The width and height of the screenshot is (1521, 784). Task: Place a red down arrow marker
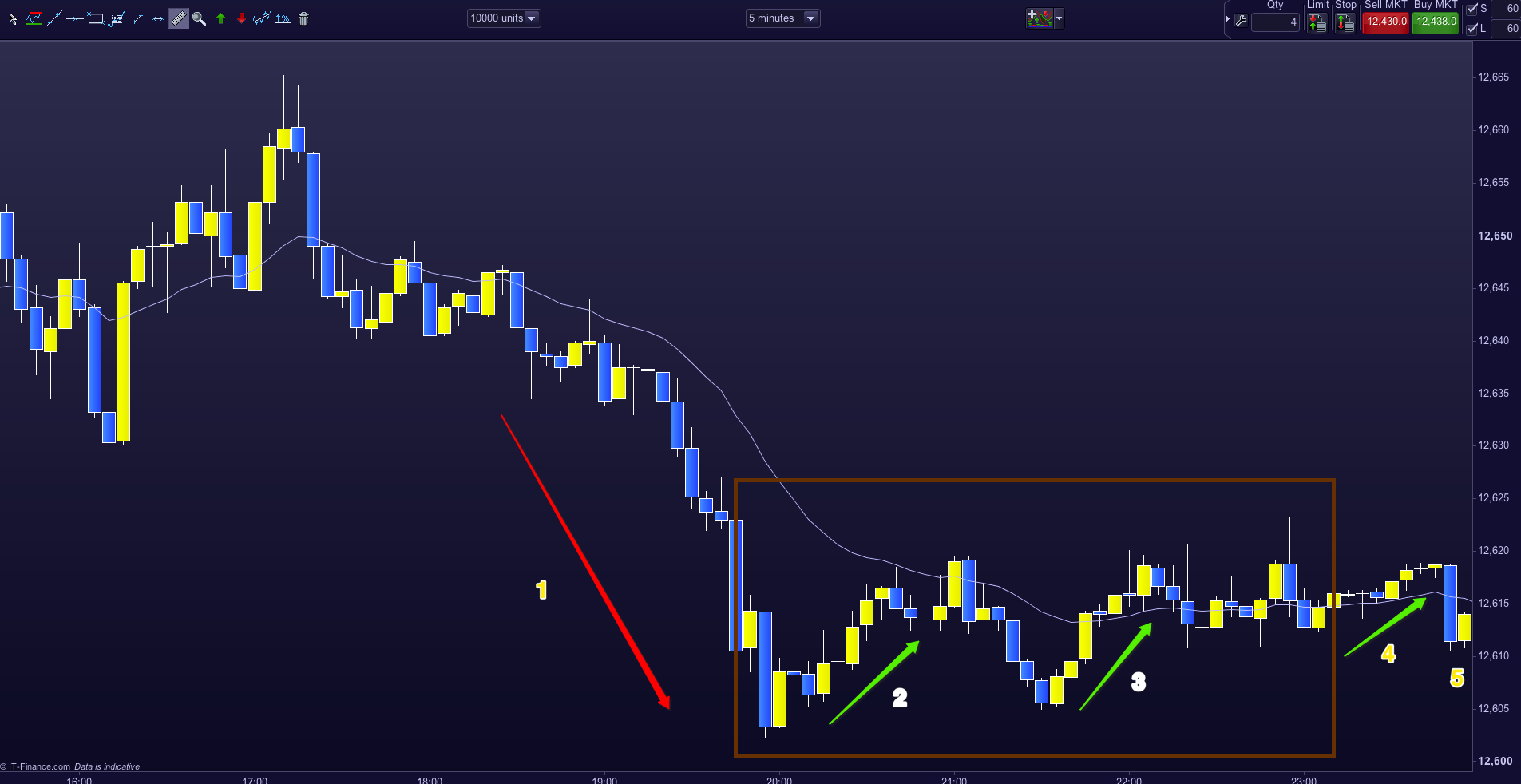(241, 18)
